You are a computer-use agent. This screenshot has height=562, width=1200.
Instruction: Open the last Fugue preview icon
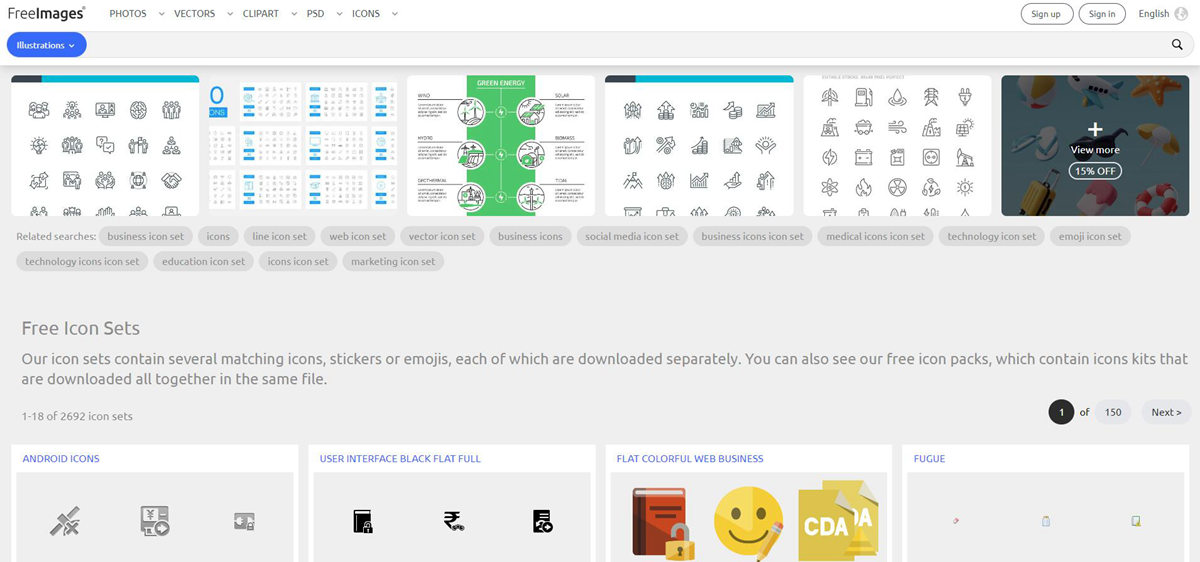pos(1136,520)
